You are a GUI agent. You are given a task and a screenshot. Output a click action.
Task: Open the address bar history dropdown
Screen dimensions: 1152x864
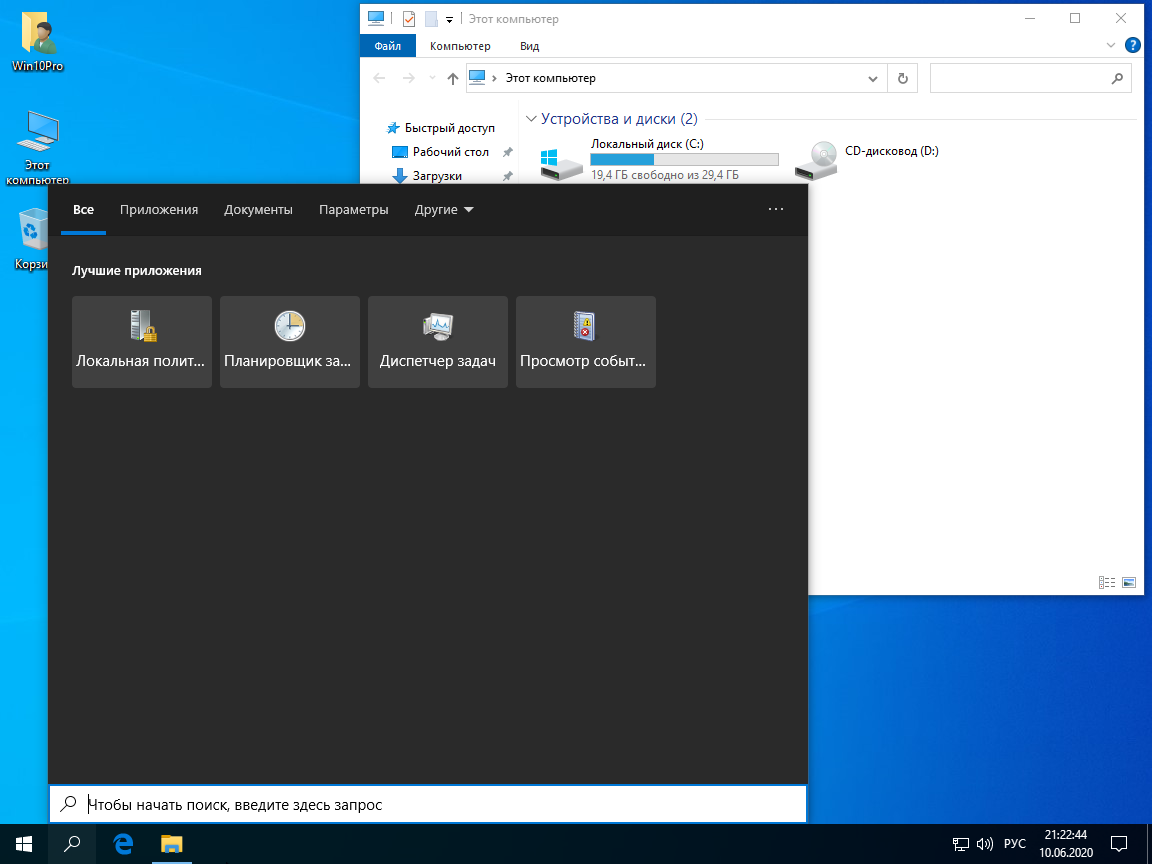872,78
